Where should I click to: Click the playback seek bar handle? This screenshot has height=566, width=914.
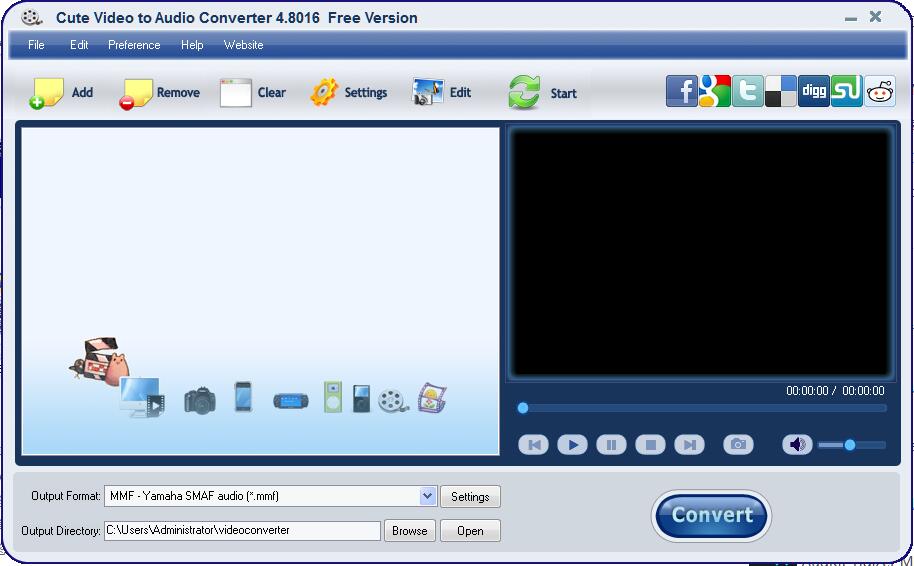tap(523, 408)
